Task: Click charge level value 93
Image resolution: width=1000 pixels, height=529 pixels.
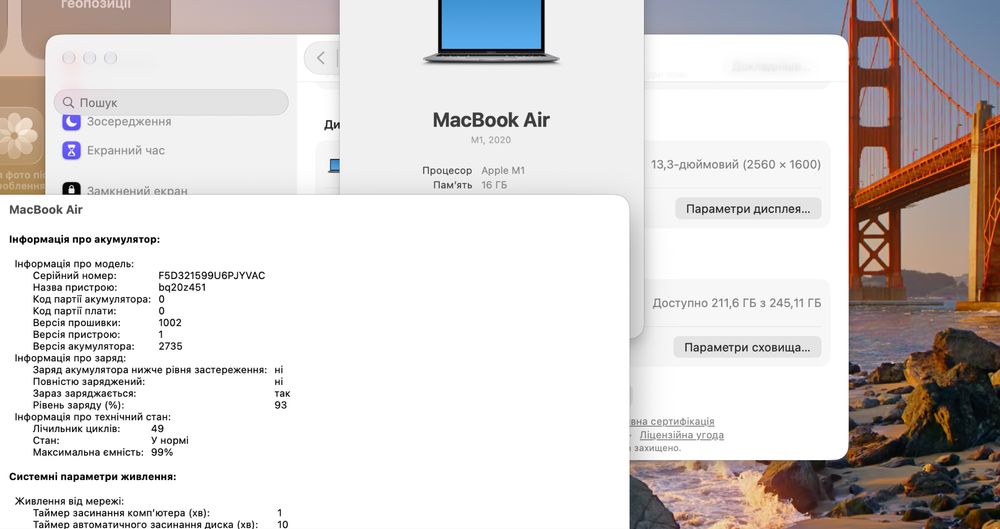Action: [281, 405]
